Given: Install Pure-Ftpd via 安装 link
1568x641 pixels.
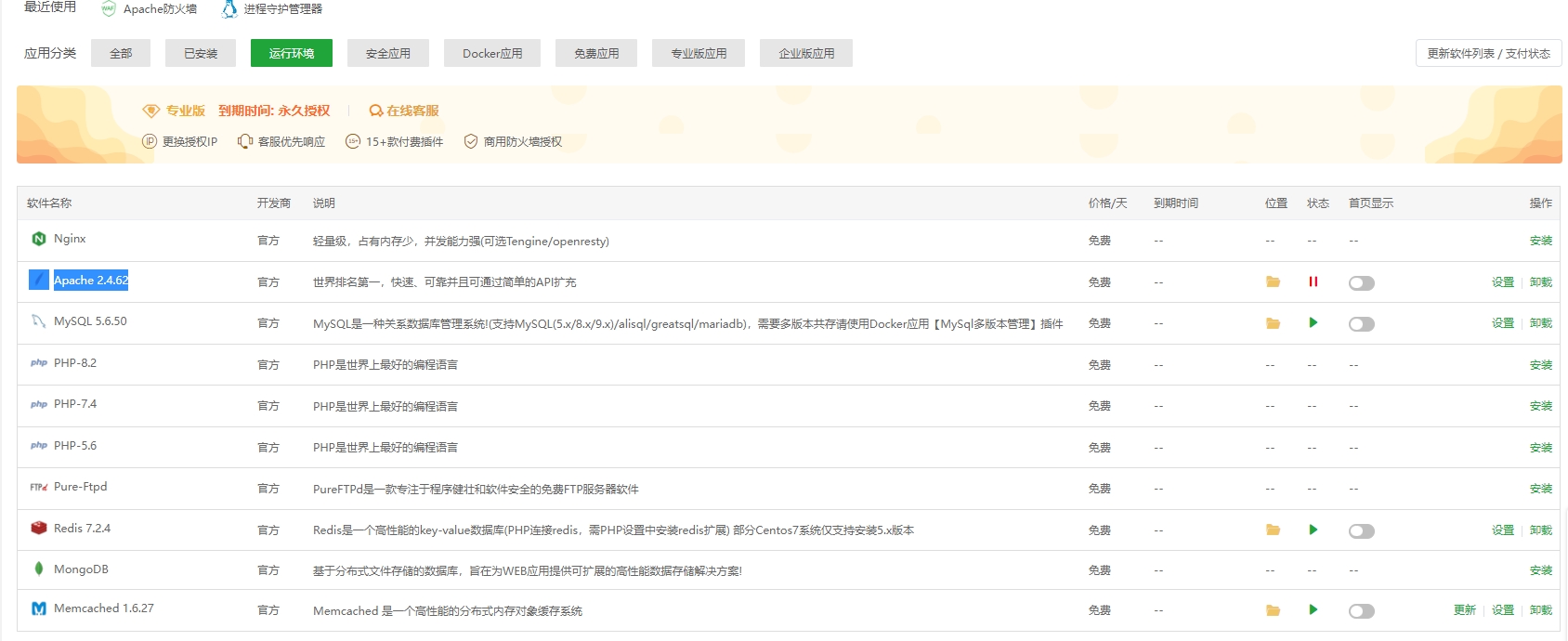Looking at the screenshot, I should click(x=1541, y=489).
